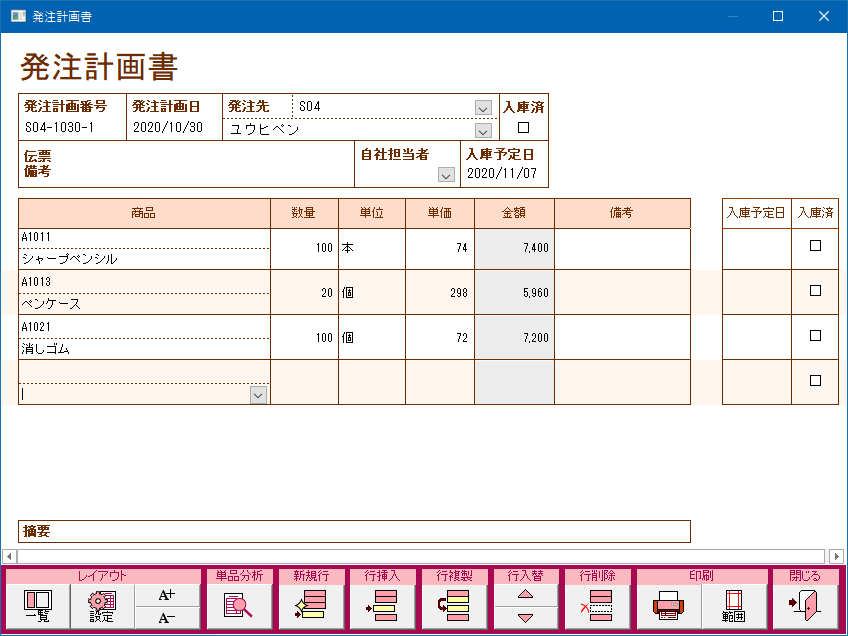Increase font size with A+ button
The height and width of the screenshot is (636, 848).
pos(167,595)
